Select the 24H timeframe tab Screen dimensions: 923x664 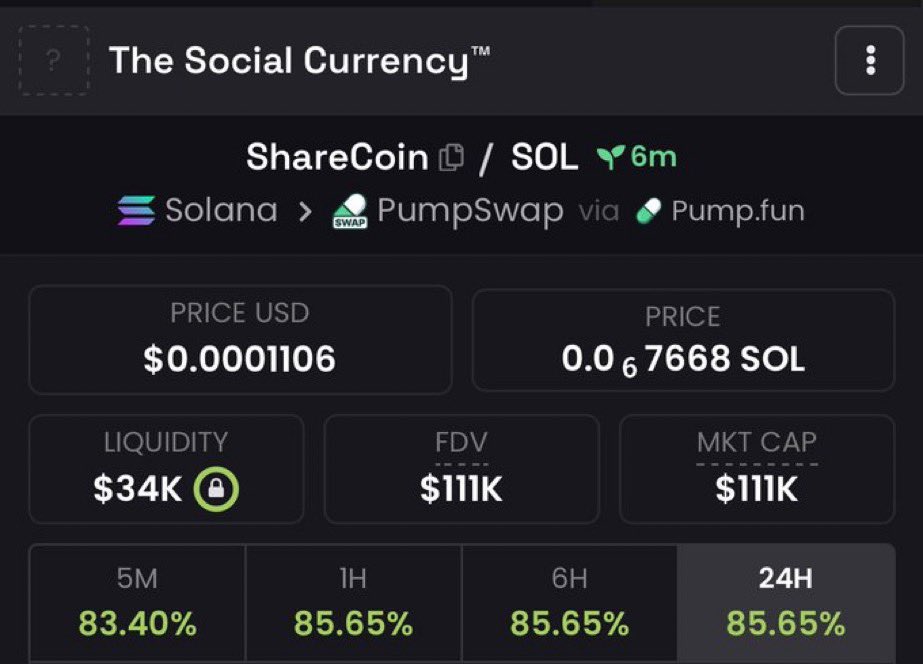786,603
